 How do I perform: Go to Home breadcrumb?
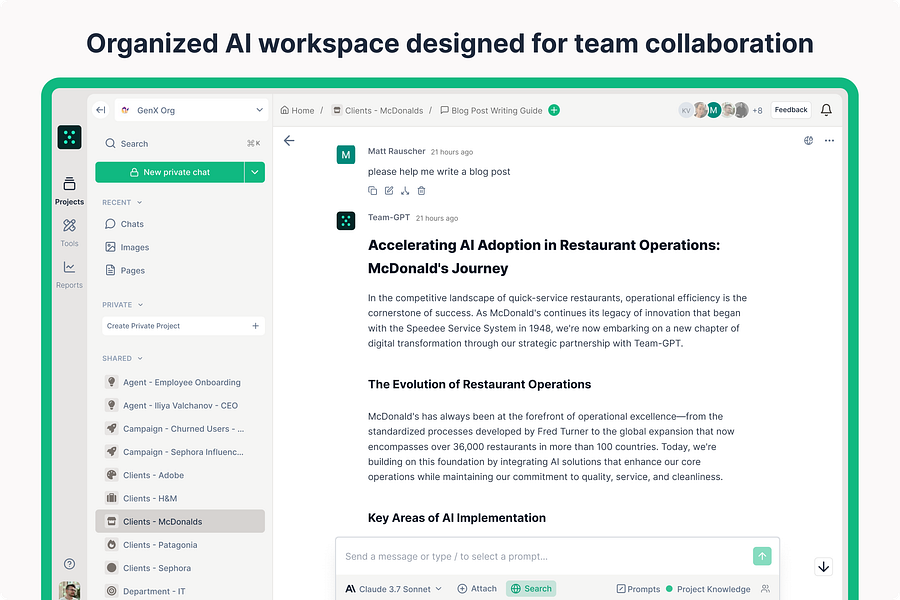tap(297, 110)
